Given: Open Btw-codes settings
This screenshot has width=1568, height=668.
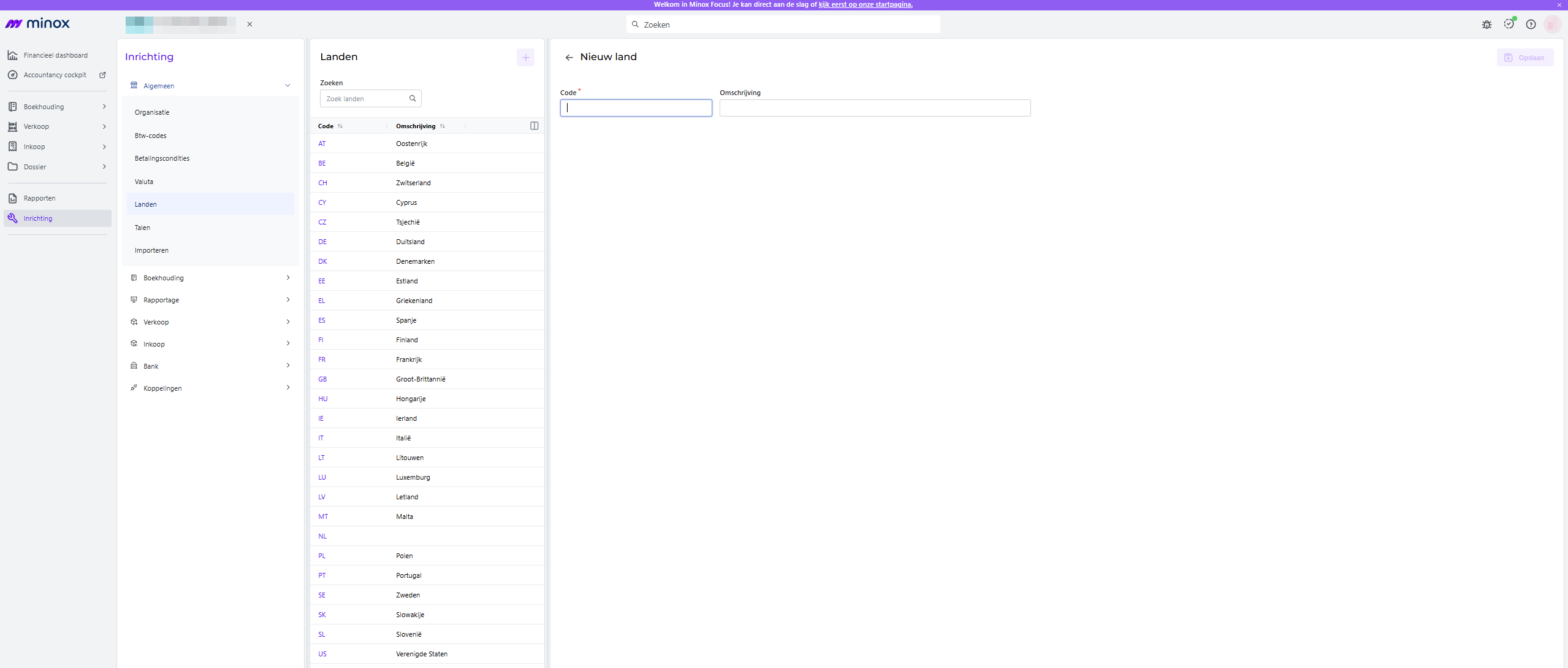Looking at the screenshot, I should [x=210, y=136].
